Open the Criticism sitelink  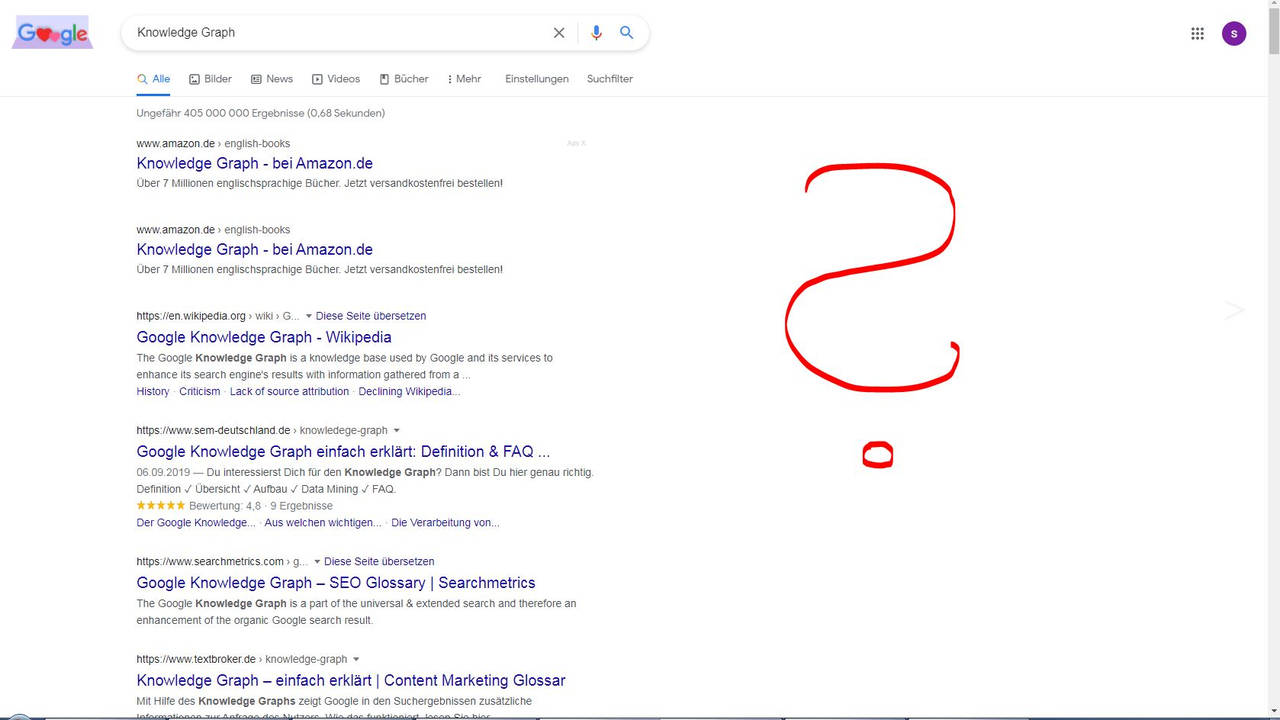tap(200, 392)
